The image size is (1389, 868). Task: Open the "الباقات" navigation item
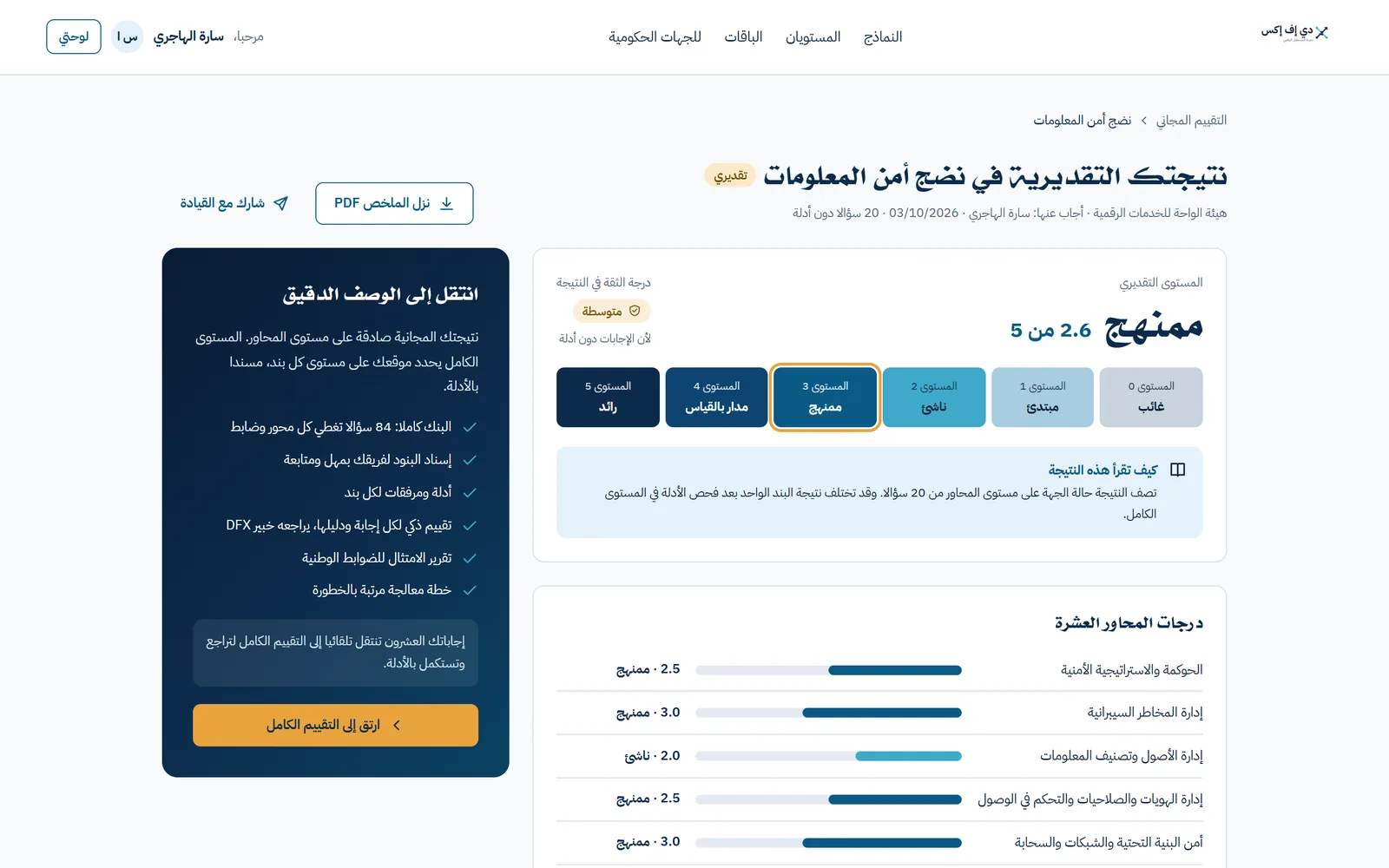(x=743, y=36)
